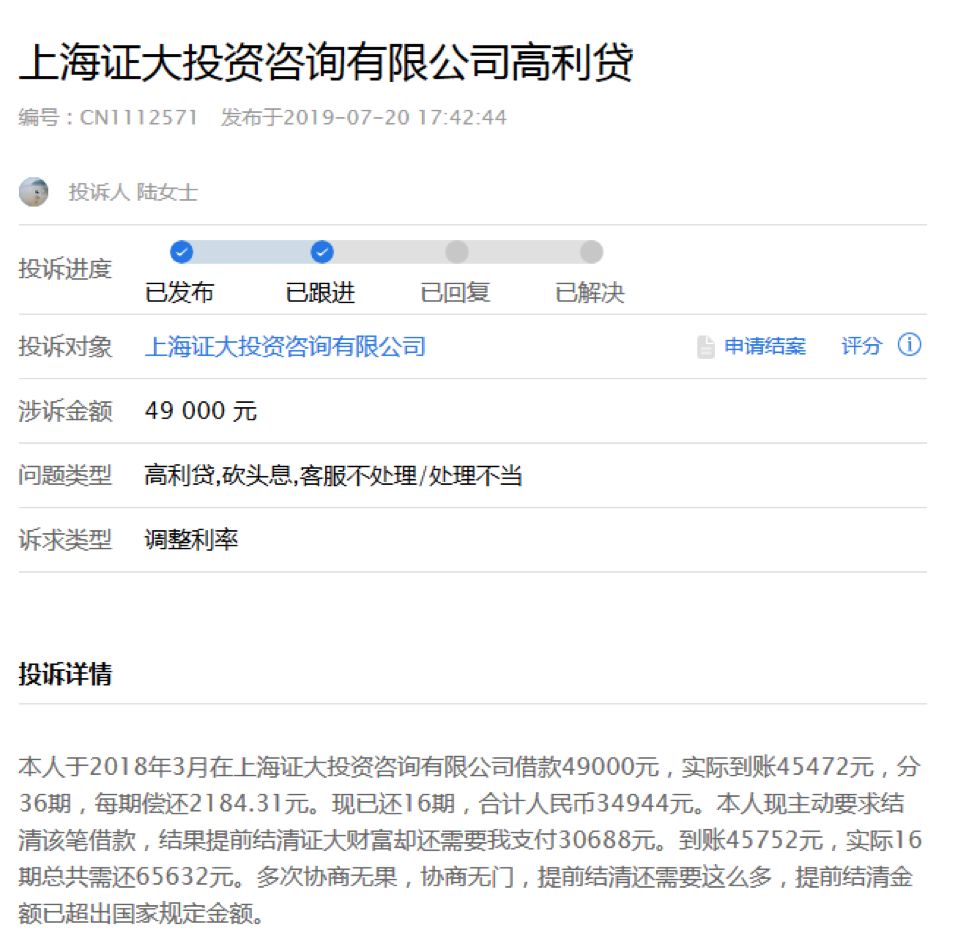Click the 已回复 progress dot
This screenshot has height=933, width=977.
pos(457,252)
